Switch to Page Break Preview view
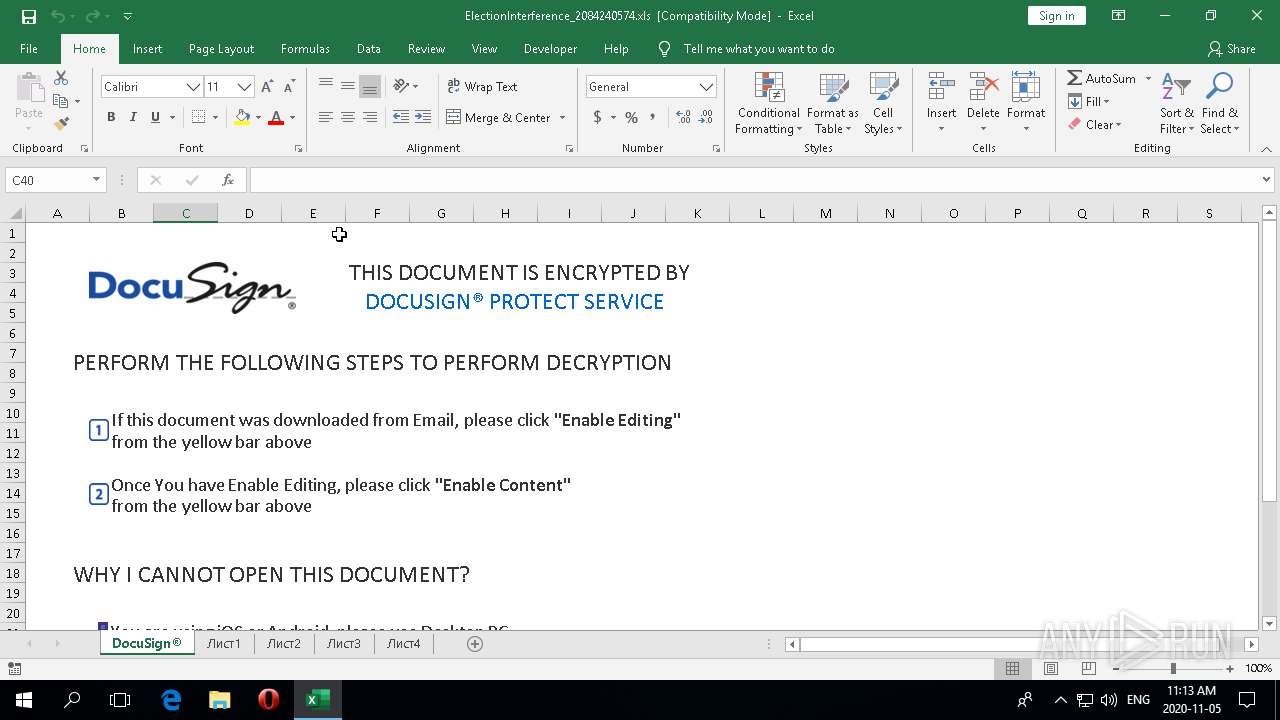Screen dimensions: 1280x720 click(1089, 668)
